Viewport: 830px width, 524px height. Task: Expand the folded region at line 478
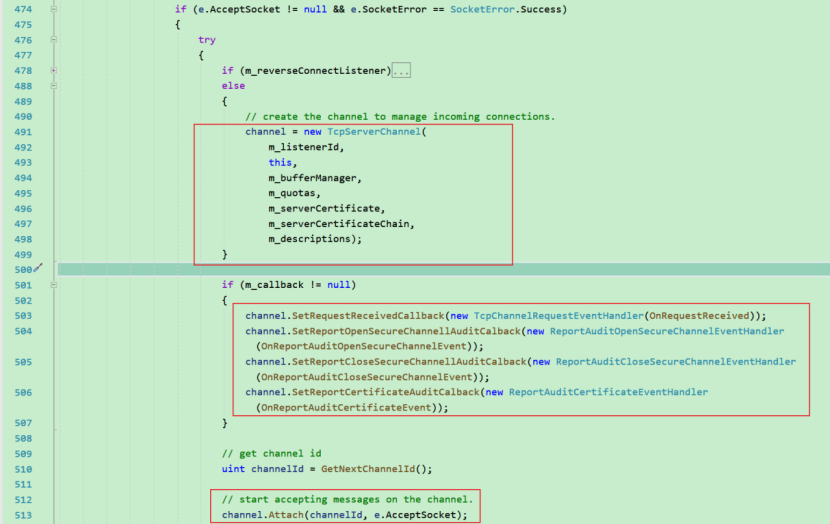pyautogui.click(x=53, y=70)
